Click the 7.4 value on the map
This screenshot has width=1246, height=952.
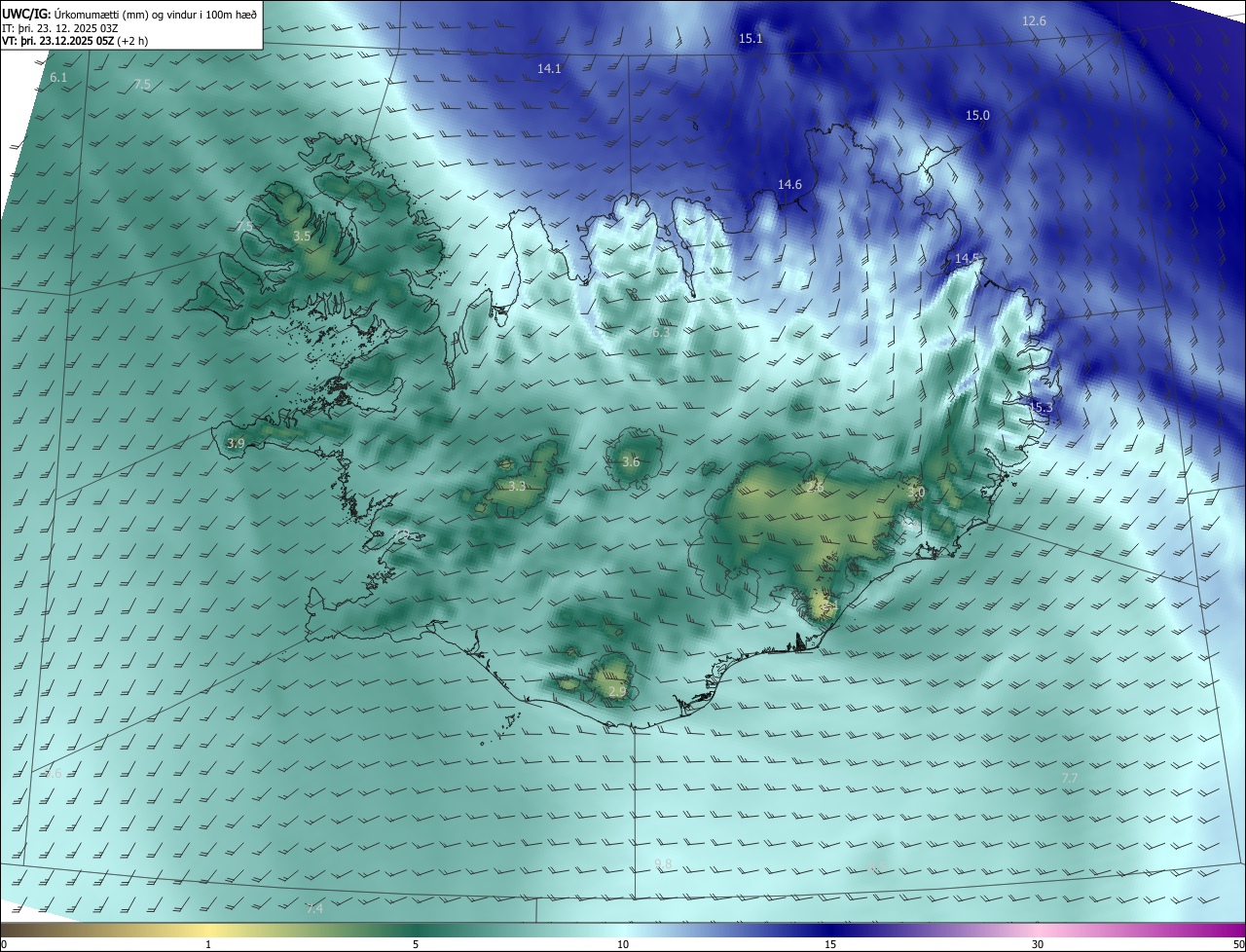pyautogui.click(x=314, y=909)
